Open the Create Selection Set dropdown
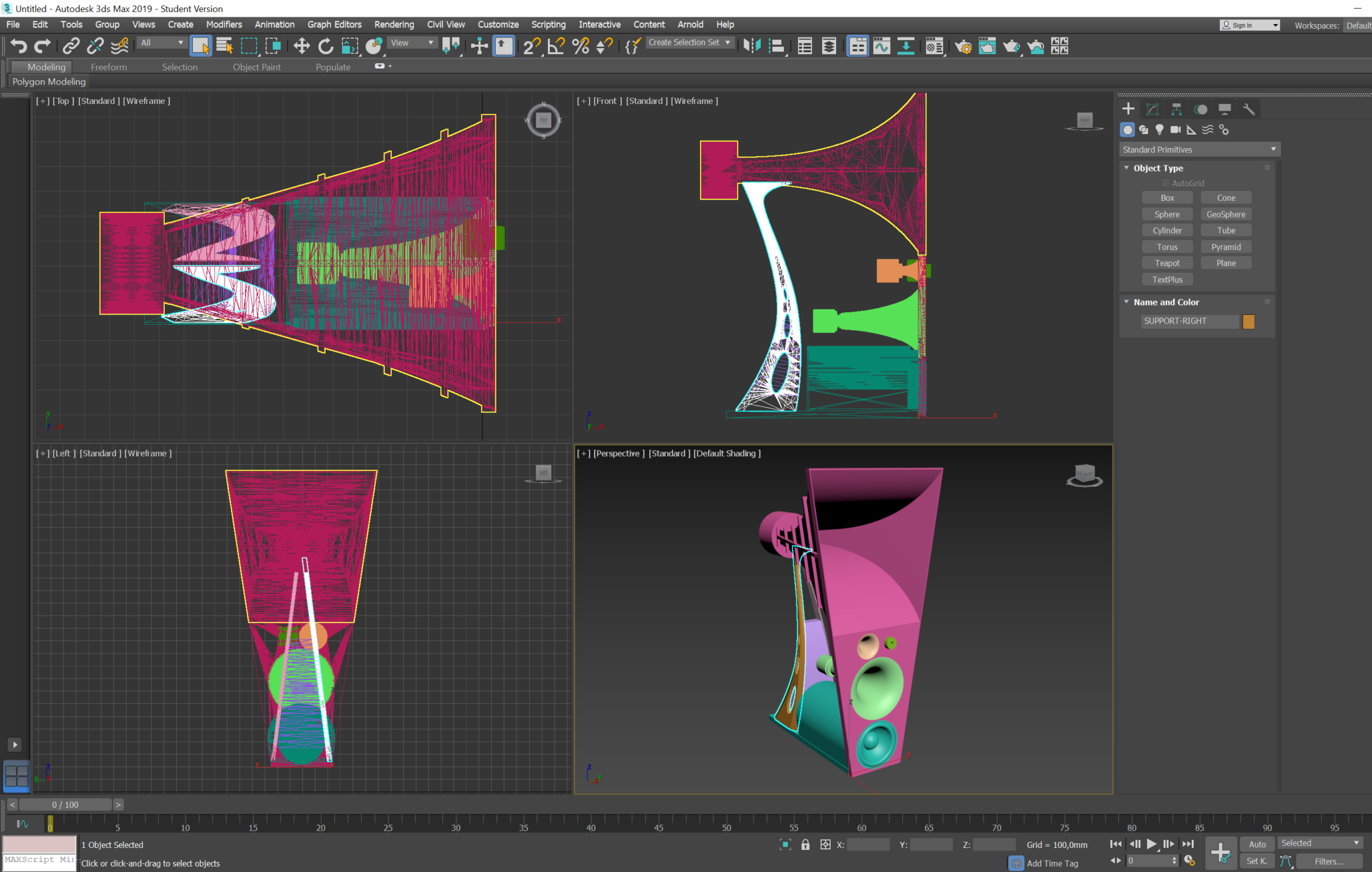The height and width of the screenshot is (872, 1372). (x=689, y=42)
